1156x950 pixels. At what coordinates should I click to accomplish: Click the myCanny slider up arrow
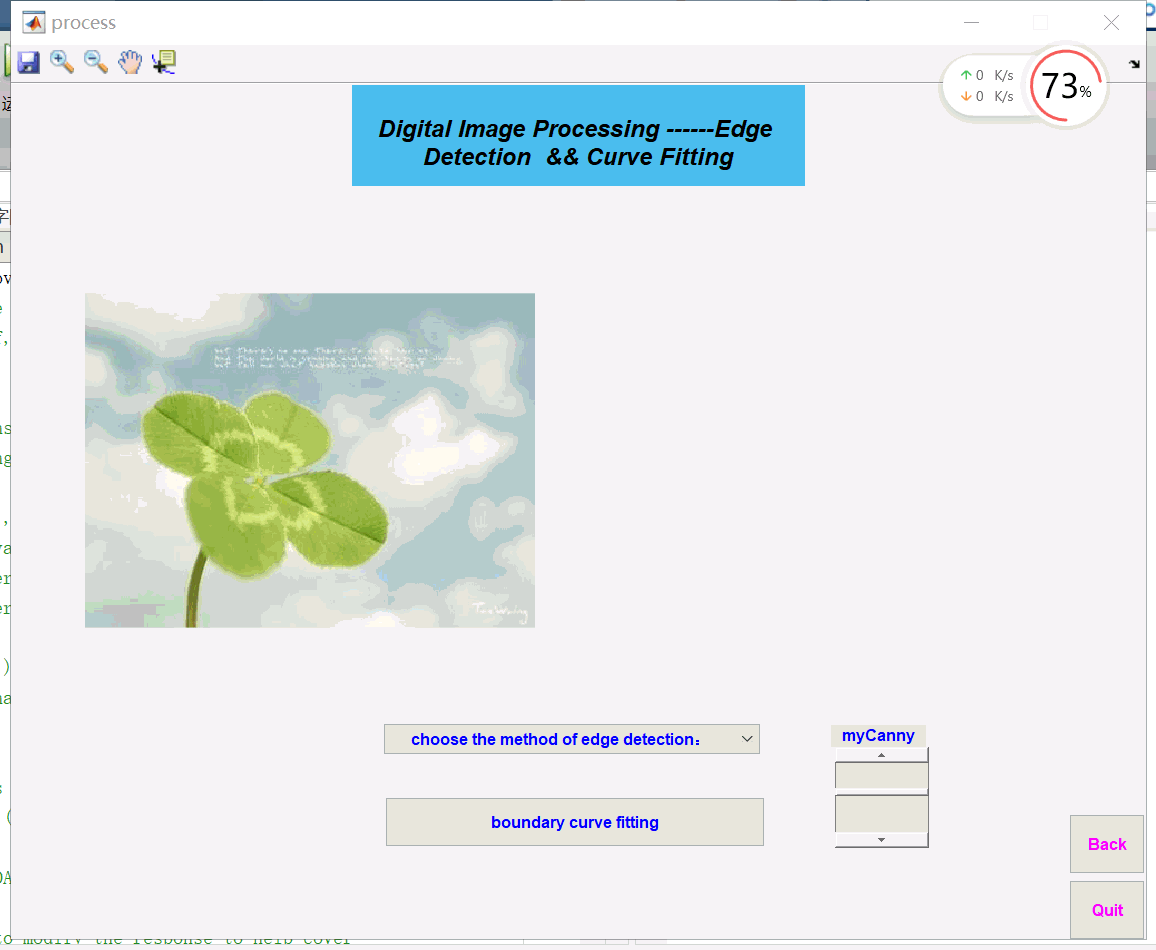coord(881,755)
